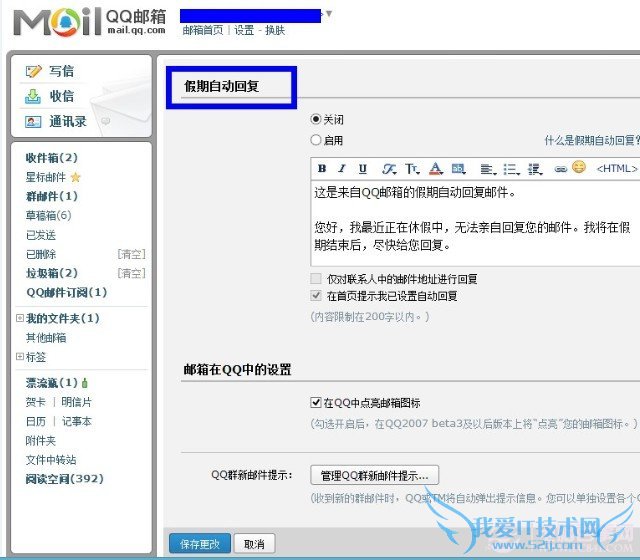Apply bold formatting in the editor
This screenshot has width=640, height=560.
[x=322, y=168]
